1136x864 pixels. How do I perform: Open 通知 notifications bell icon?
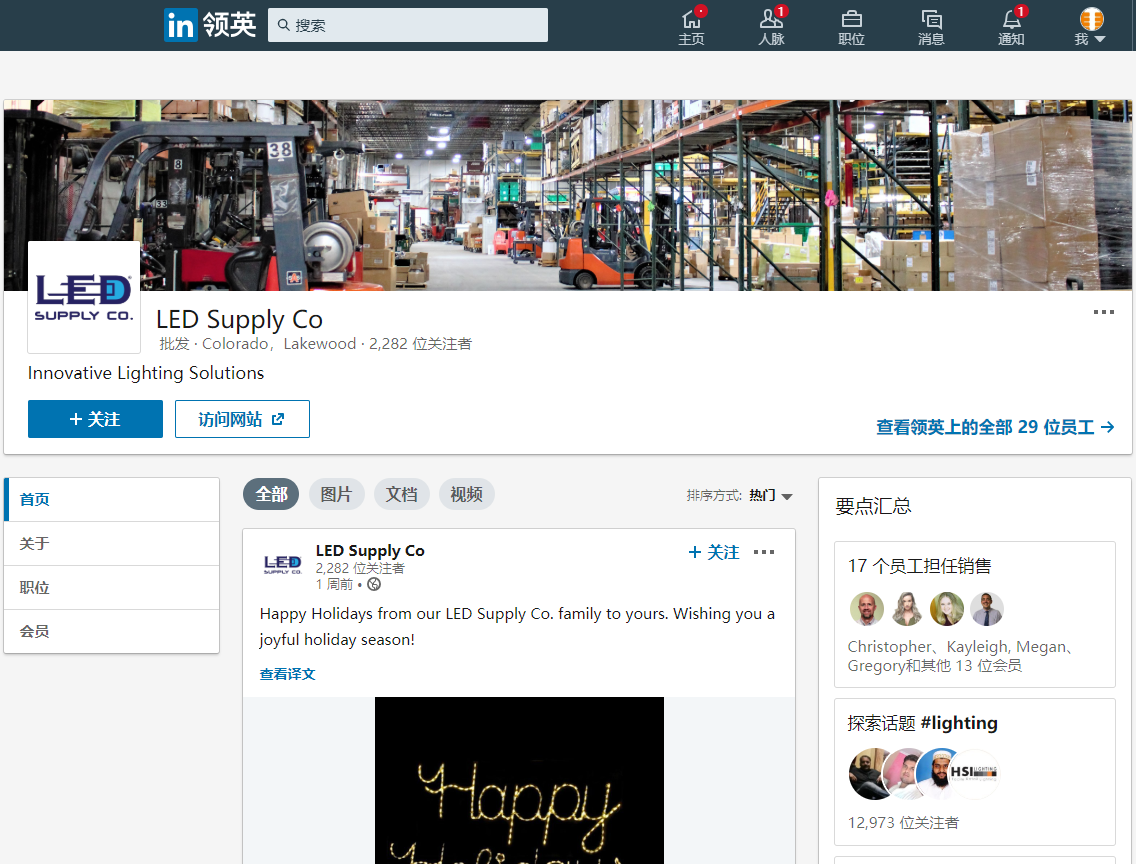pyautogui.click(x=1011, y=26)
